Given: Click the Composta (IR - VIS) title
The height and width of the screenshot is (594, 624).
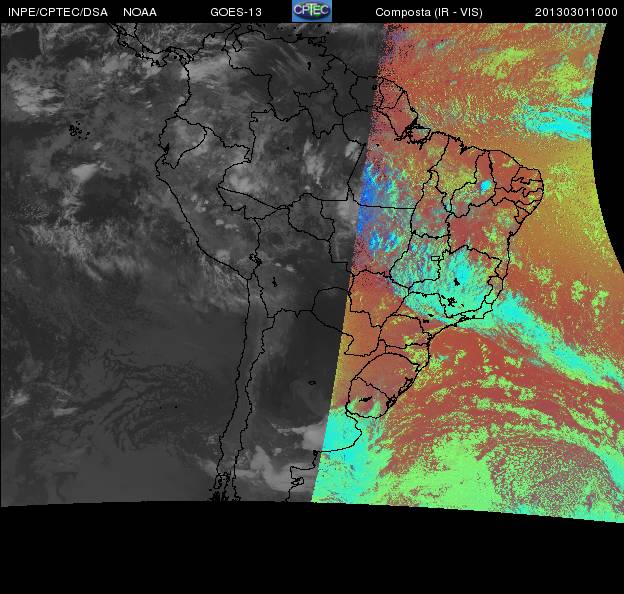Looking at the screenshot, I should (429, 13).
